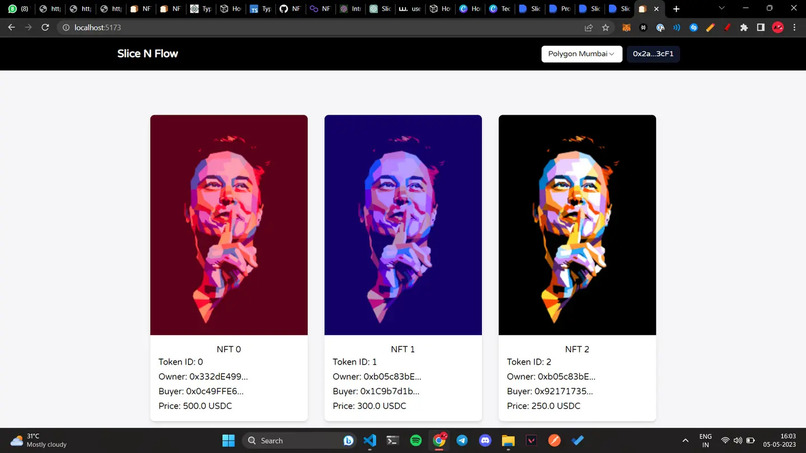Reload the page with the refresh icon
Image resolution: width=806 pixels, height=453 pixels.
point(45,27)
